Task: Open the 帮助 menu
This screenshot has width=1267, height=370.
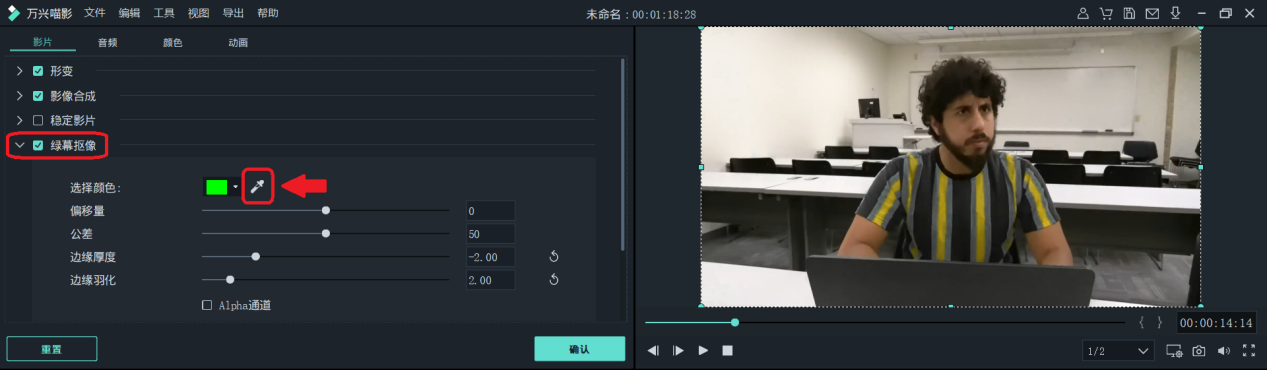Action: 267,13
